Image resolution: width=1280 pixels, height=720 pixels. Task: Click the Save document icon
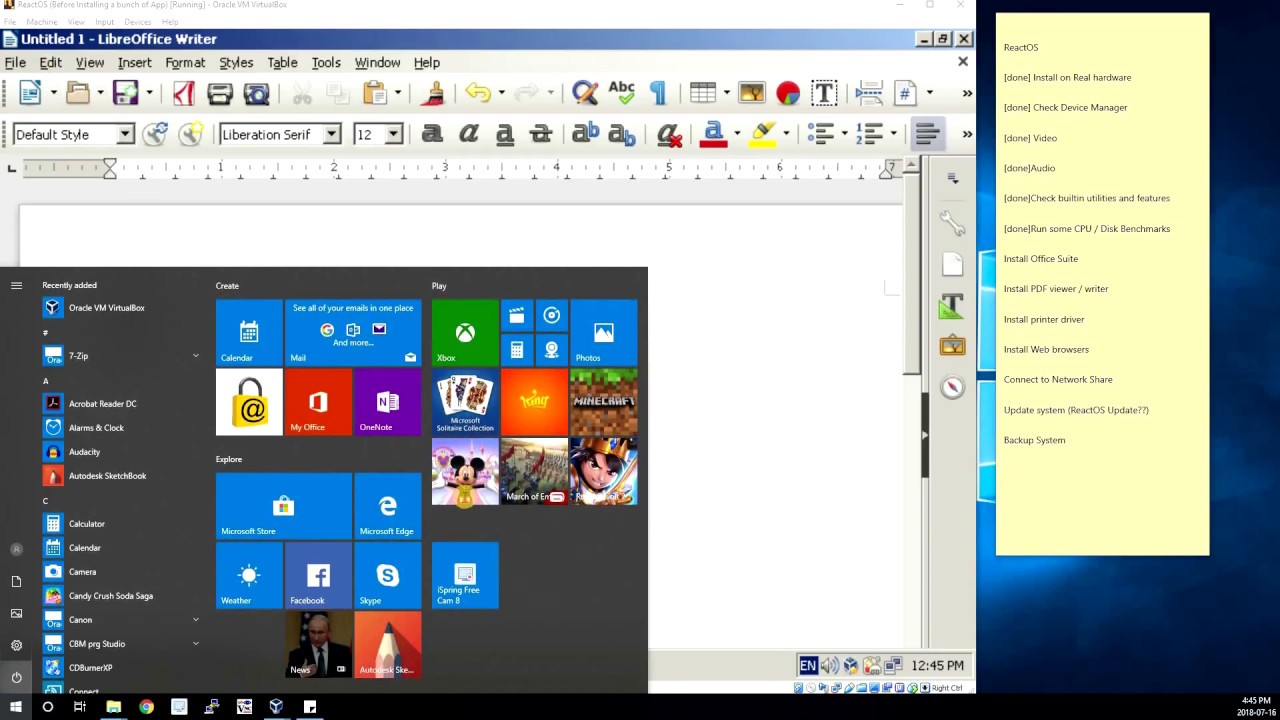coord(125,93)
